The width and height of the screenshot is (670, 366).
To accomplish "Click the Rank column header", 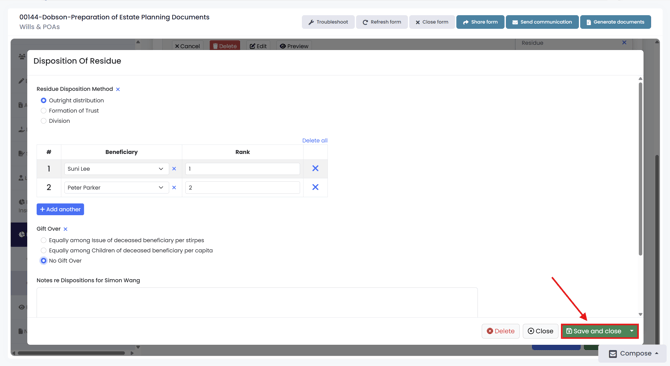I will point(242,152).
